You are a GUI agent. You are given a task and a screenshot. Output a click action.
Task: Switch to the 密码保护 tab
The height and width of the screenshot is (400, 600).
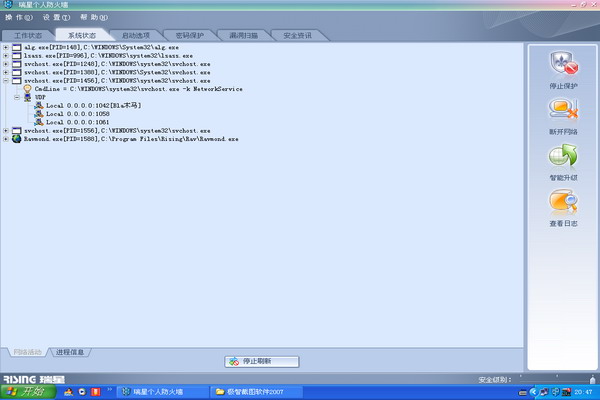pyautogui.click(x=190, y=36)
